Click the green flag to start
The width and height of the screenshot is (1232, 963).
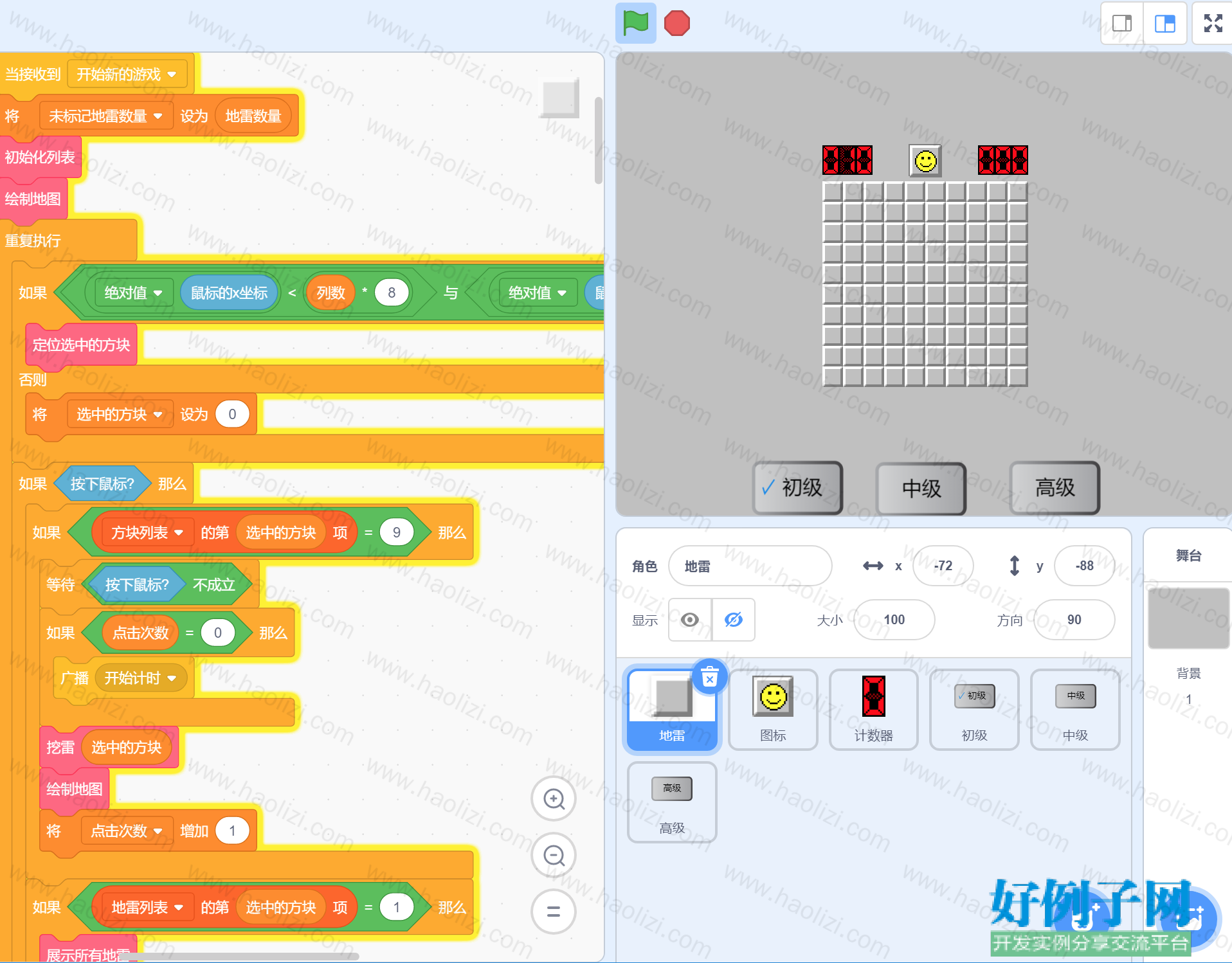pos(635,23)
